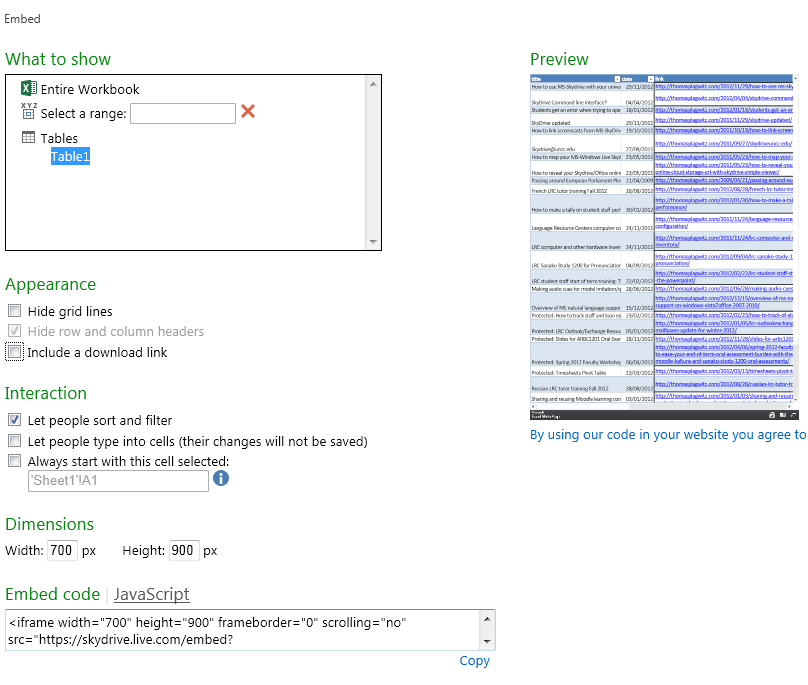Open the agreement link under the preview

click(x=667, y=435)
